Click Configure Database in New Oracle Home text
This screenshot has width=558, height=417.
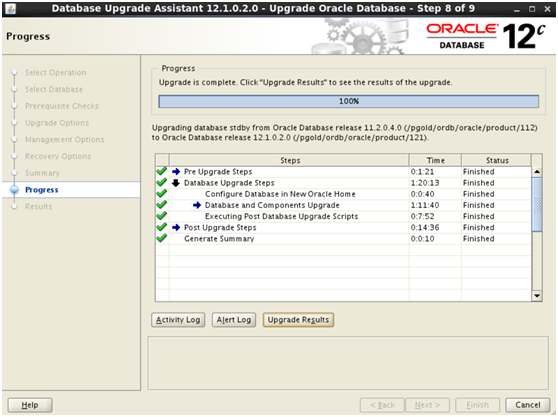point(280,194)
